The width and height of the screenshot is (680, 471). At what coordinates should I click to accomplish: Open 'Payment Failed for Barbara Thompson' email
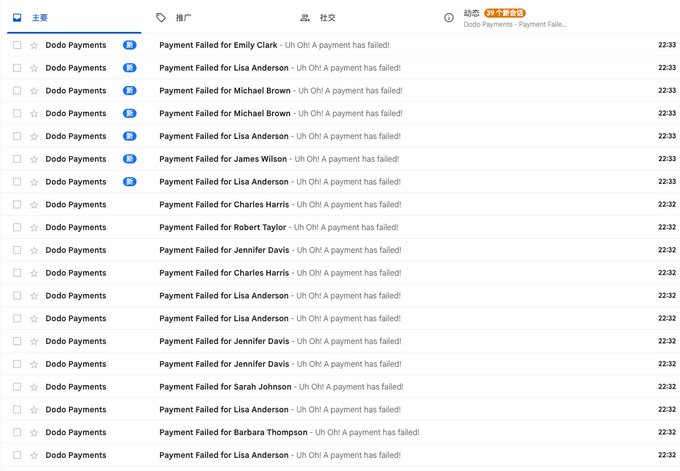(x=289, y=432)
